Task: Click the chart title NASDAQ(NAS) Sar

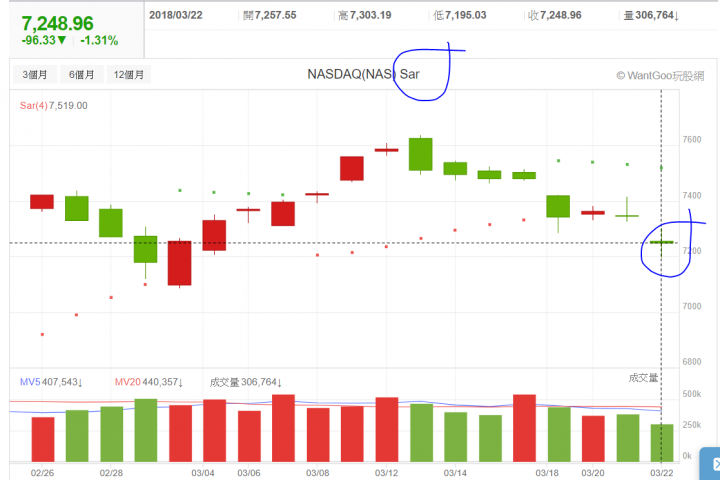Action: (x=363, y=74)
